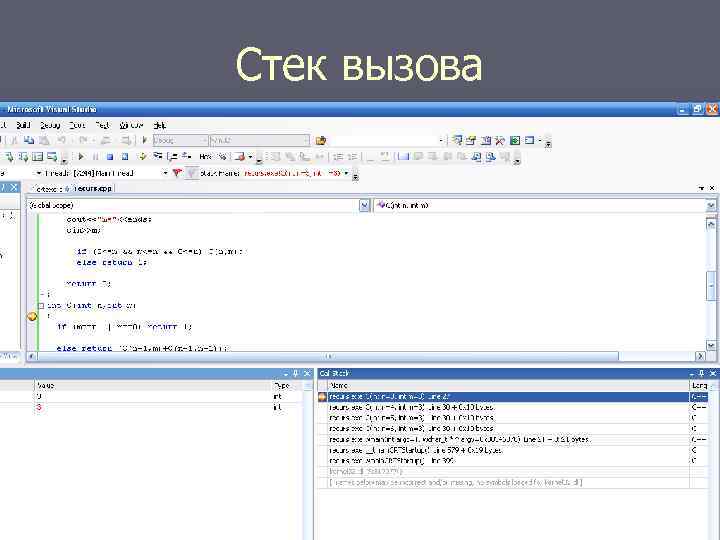
Task: Click the Lang column header in Call Stack
Action: tap(699, 386)
